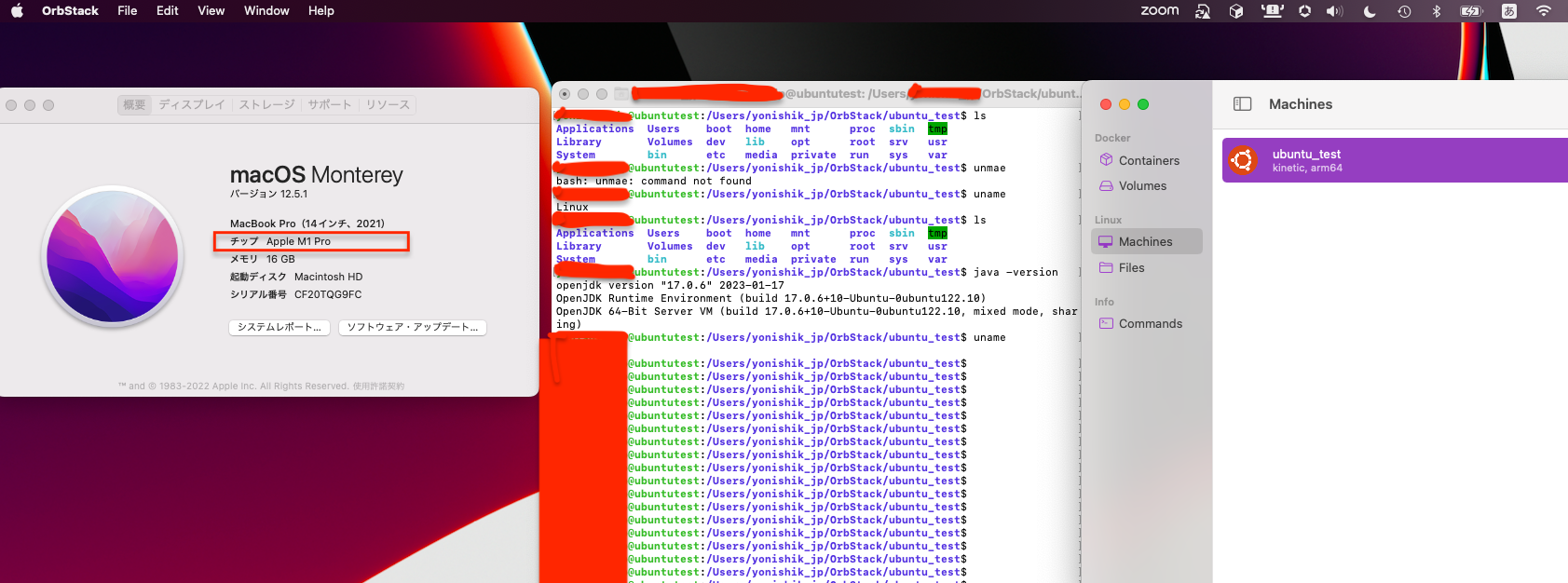
Task: Open the Apple menu
Action: pos(17,11)
